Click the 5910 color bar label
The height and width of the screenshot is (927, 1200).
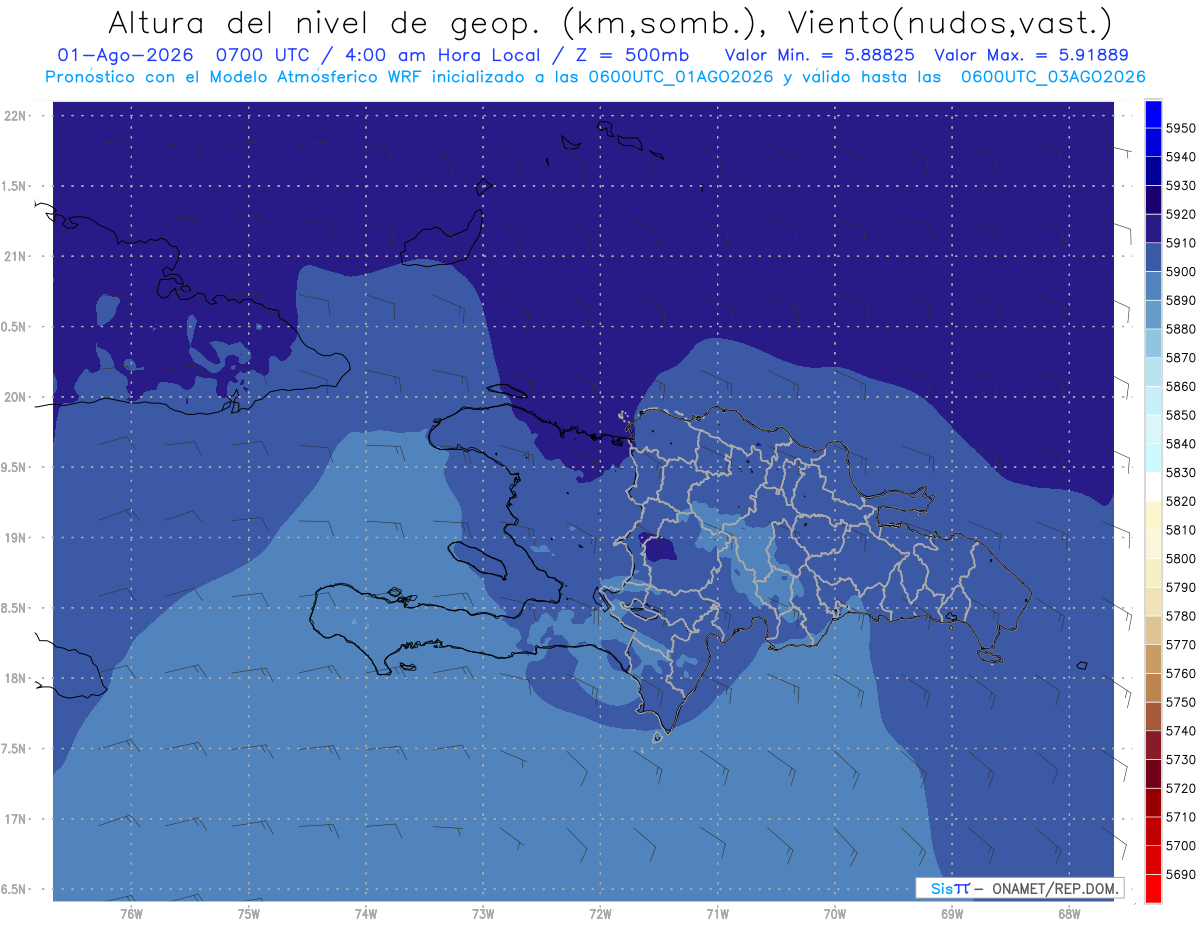click(1180, 243)
